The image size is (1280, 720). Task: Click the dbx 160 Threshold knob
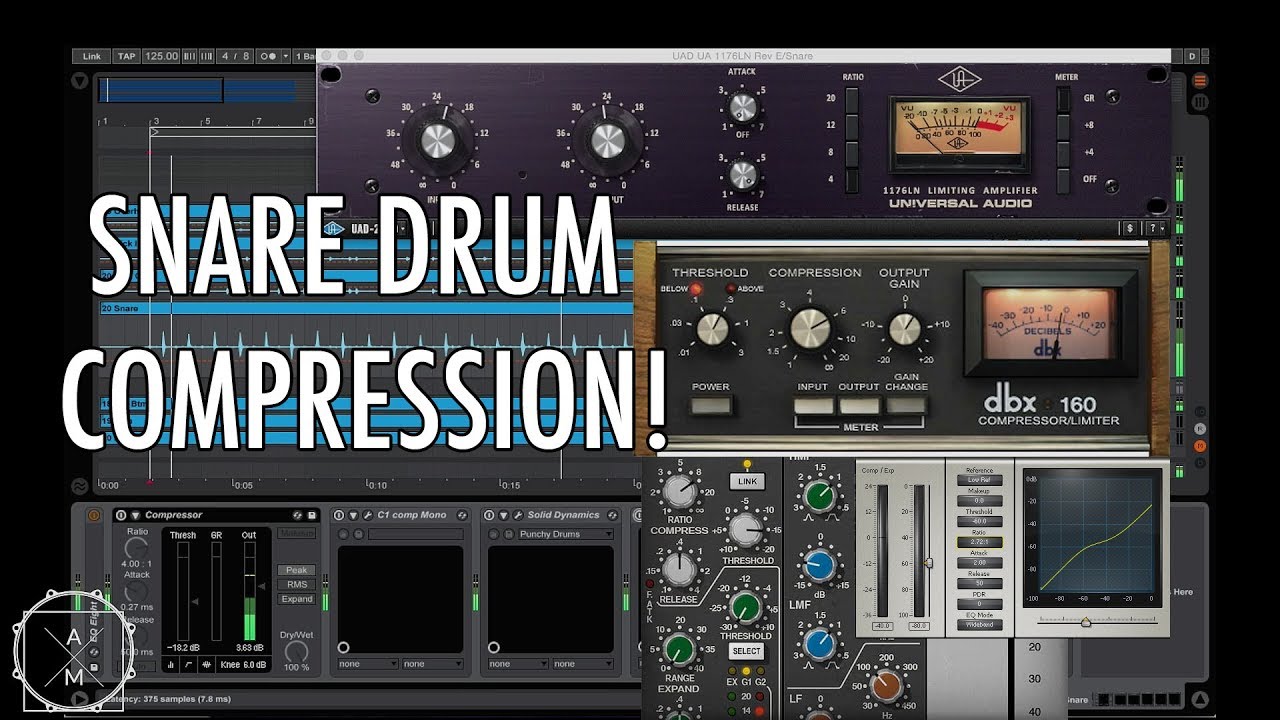coord(713,328)
